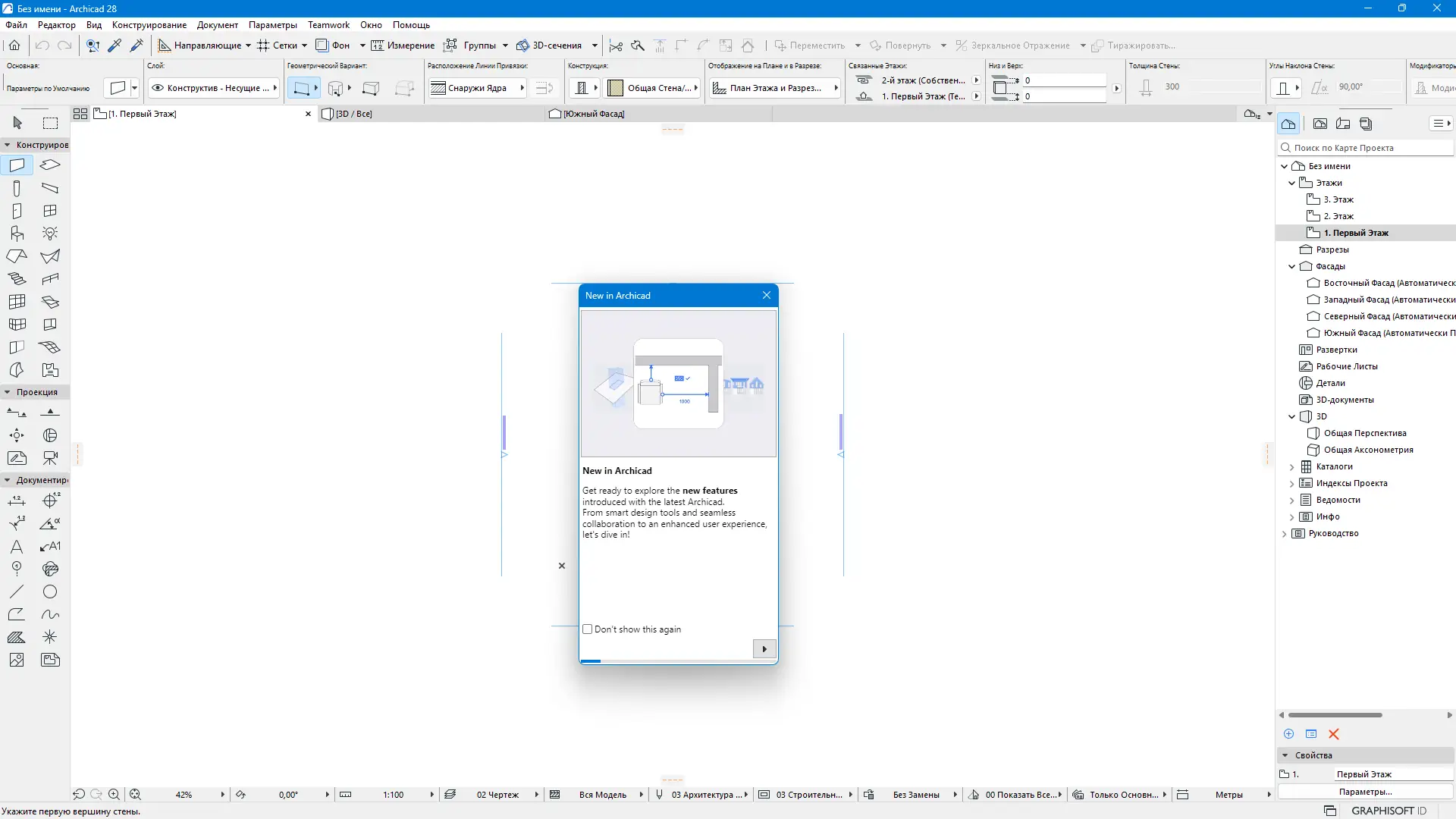Screen dimensions: 1456x819
Task: Select the Circle tool
Action: pyautogui.click(x=50, y=591)
